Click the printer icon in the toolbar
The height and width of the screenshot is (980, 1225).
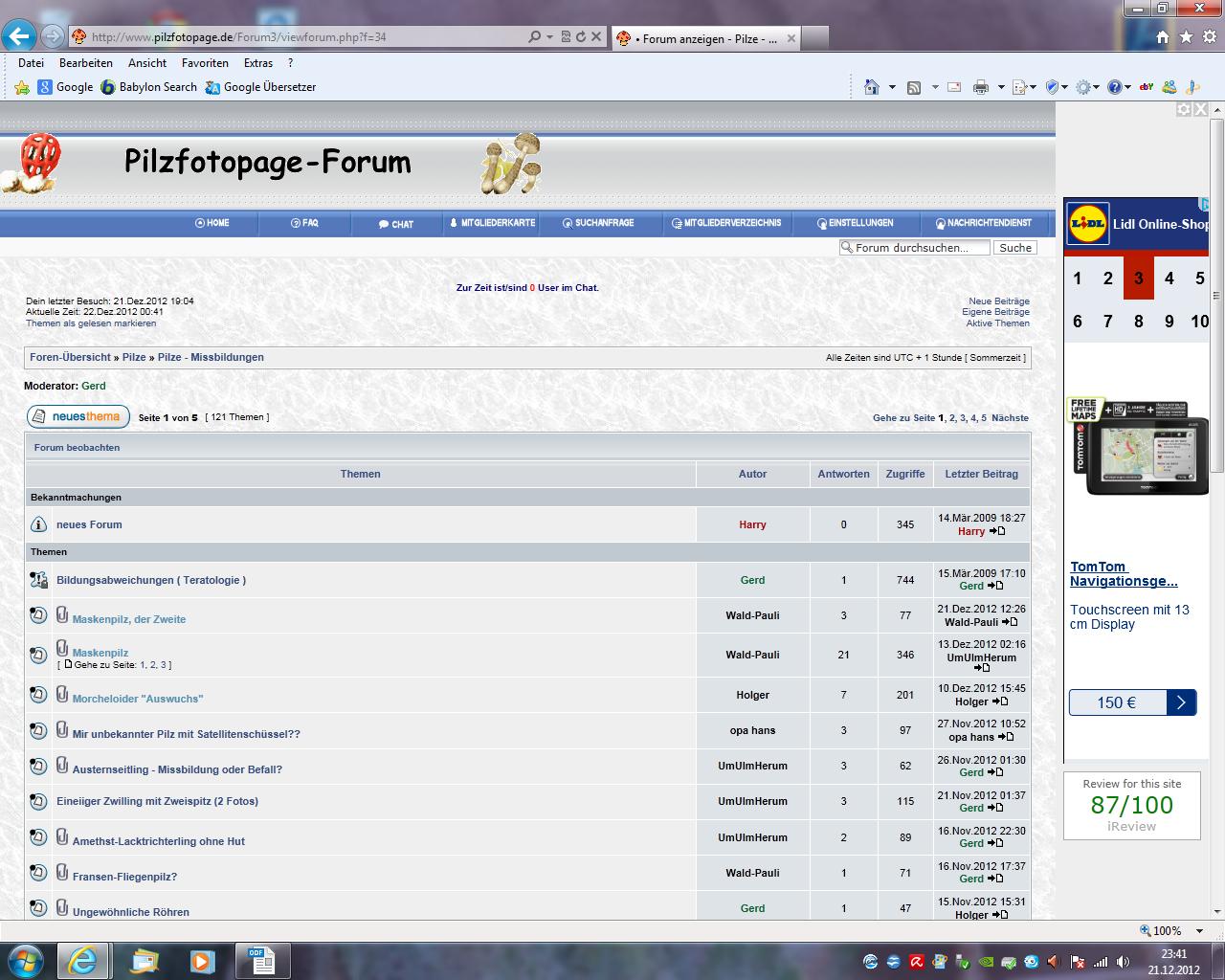[980, 87]
